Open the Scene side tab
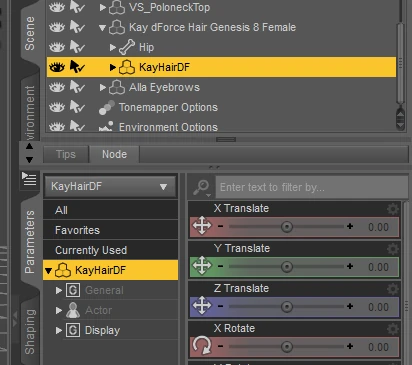 [x=30, y=33]
